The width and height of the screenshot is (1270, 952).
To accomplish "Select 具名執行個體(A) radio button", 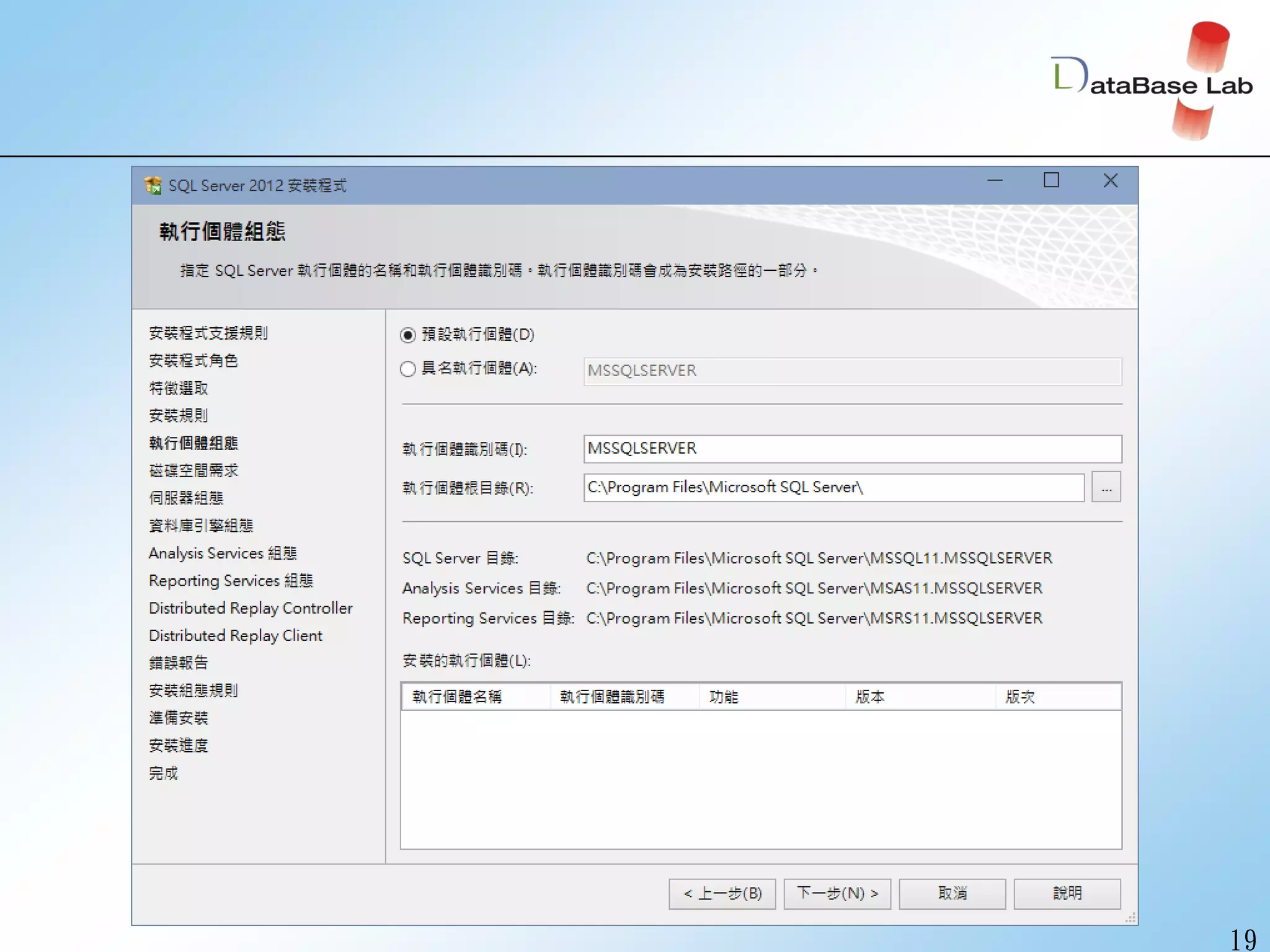I will [x=408, y=369].
